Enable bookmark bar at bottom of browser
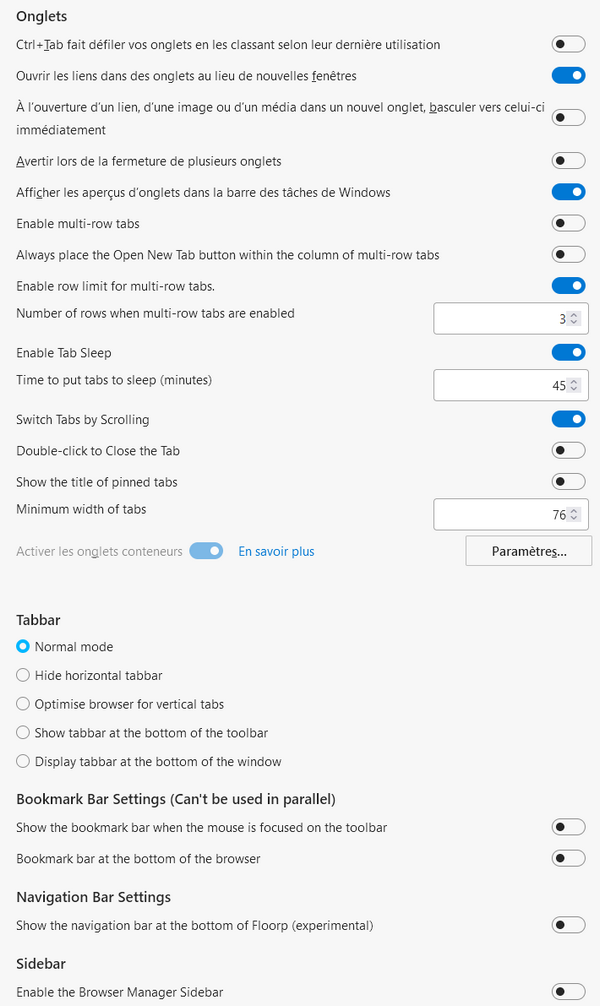 pos(568,858)
